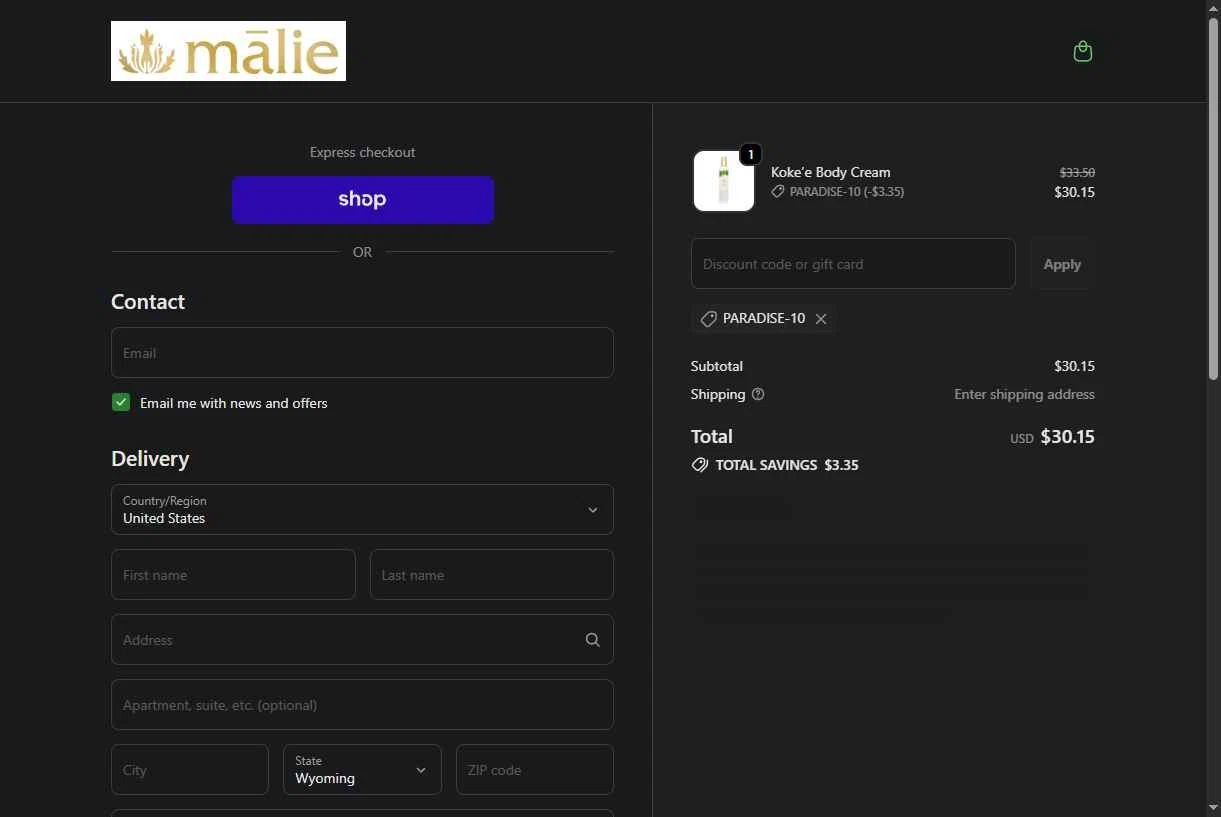The image size is (1221, 817).
Task: Click the Express checkout label
Action: (x=362, y=152)
